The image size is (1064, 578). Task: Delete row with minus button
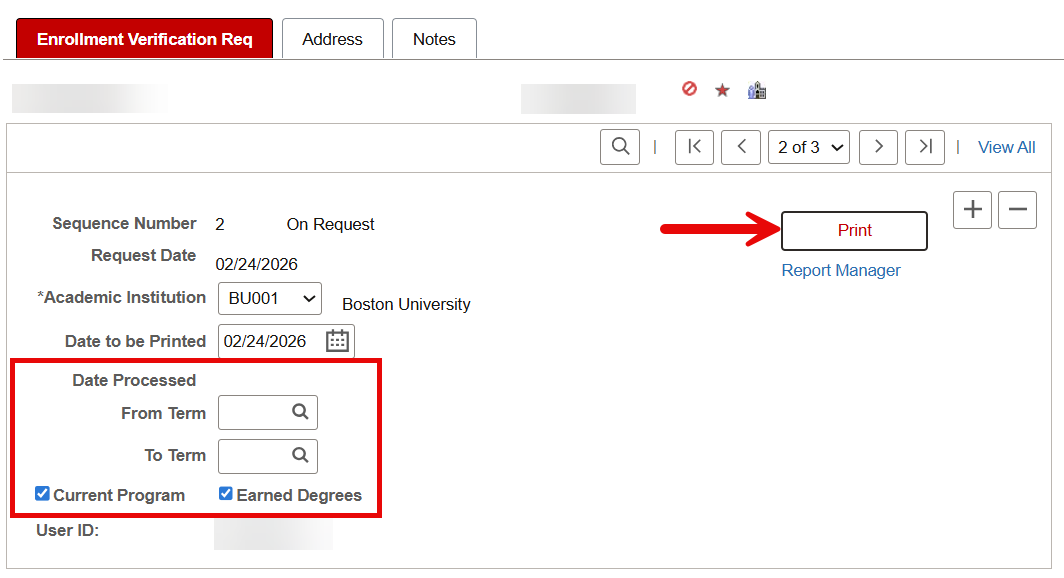(x=1017, y=210)
